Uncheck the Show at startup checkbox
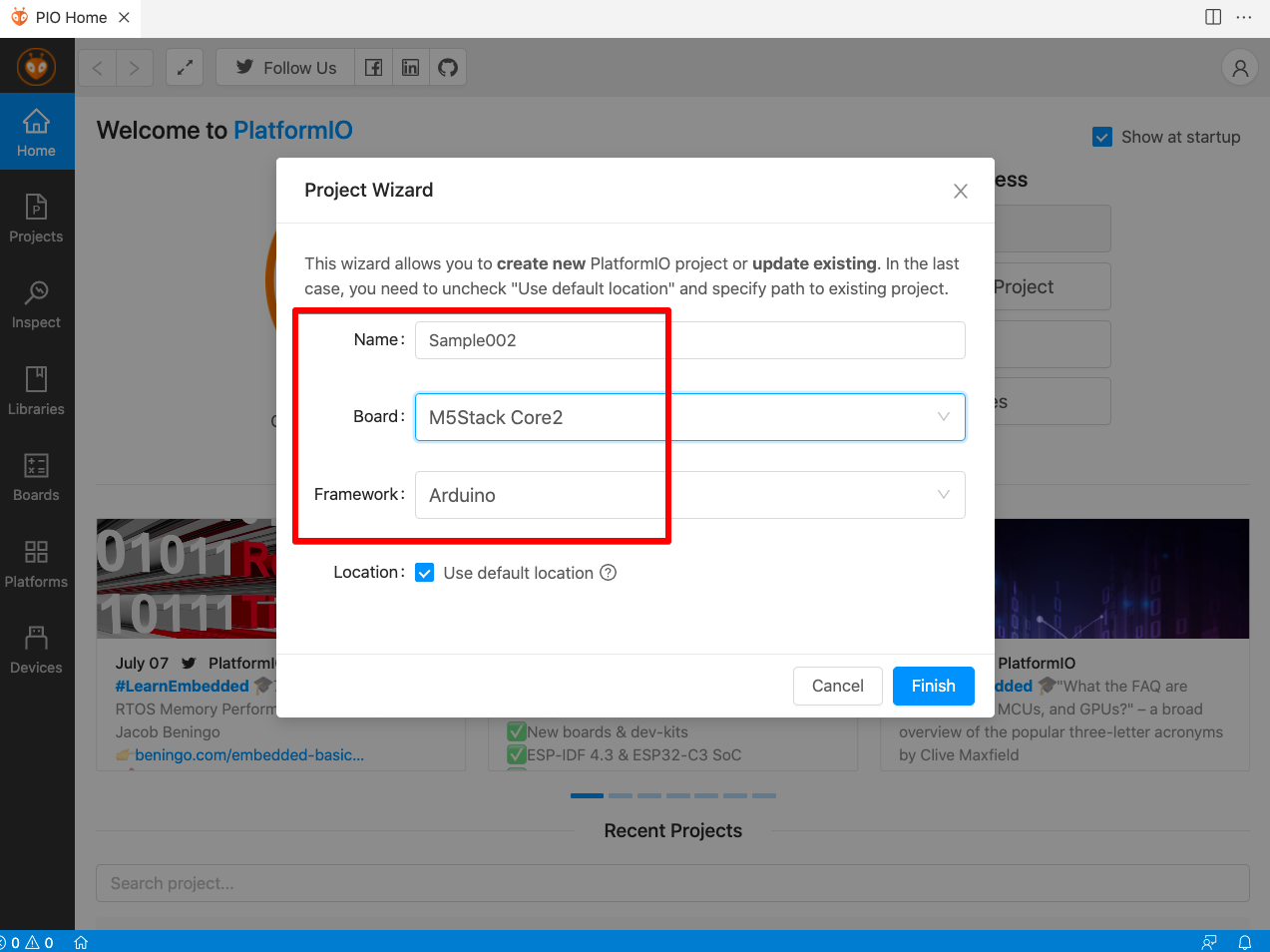Screen dimensions: 1270x952 [x=1101, y=137]
